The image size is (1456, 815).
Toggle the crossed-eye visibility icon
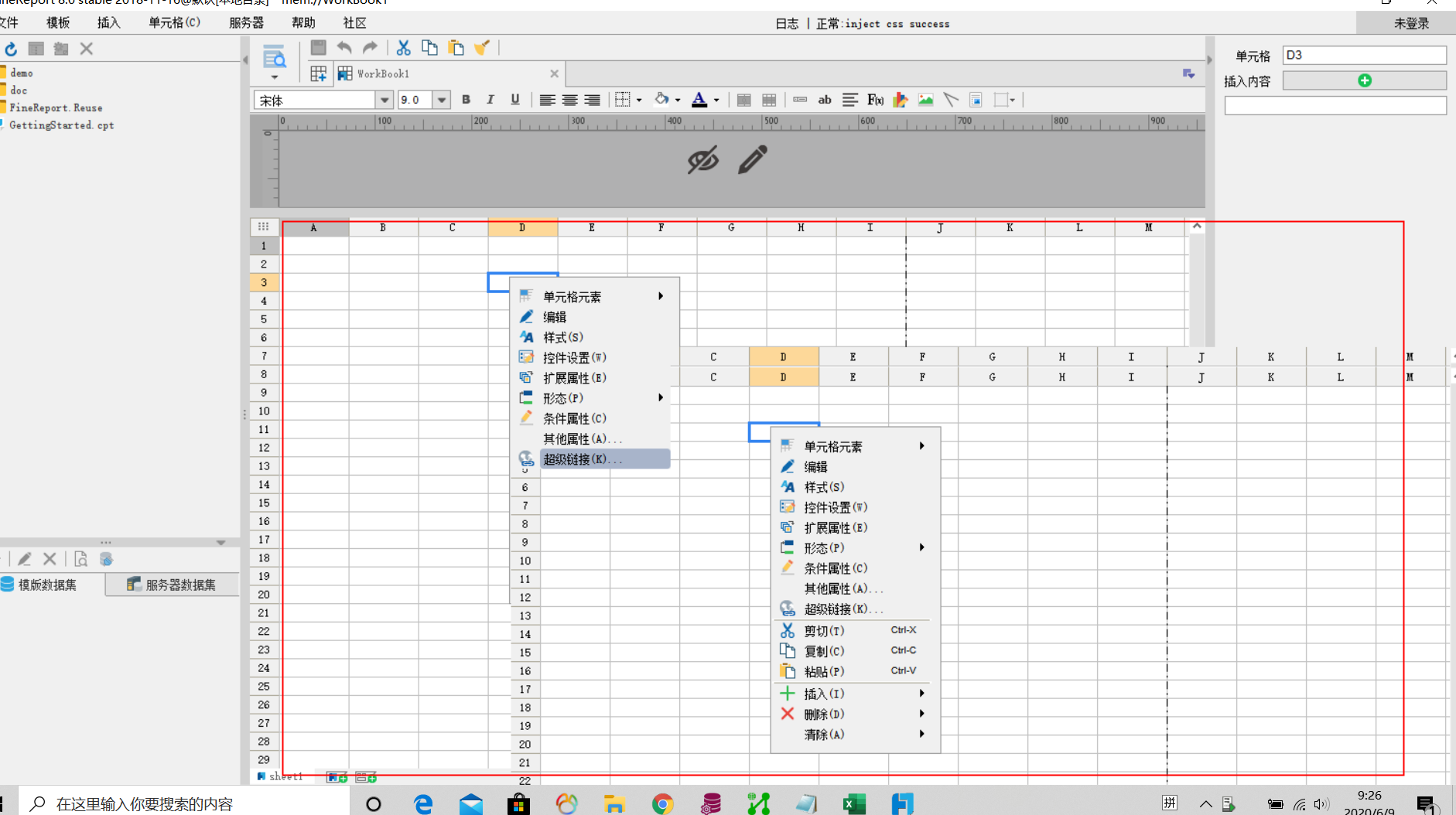click(703, 160)
